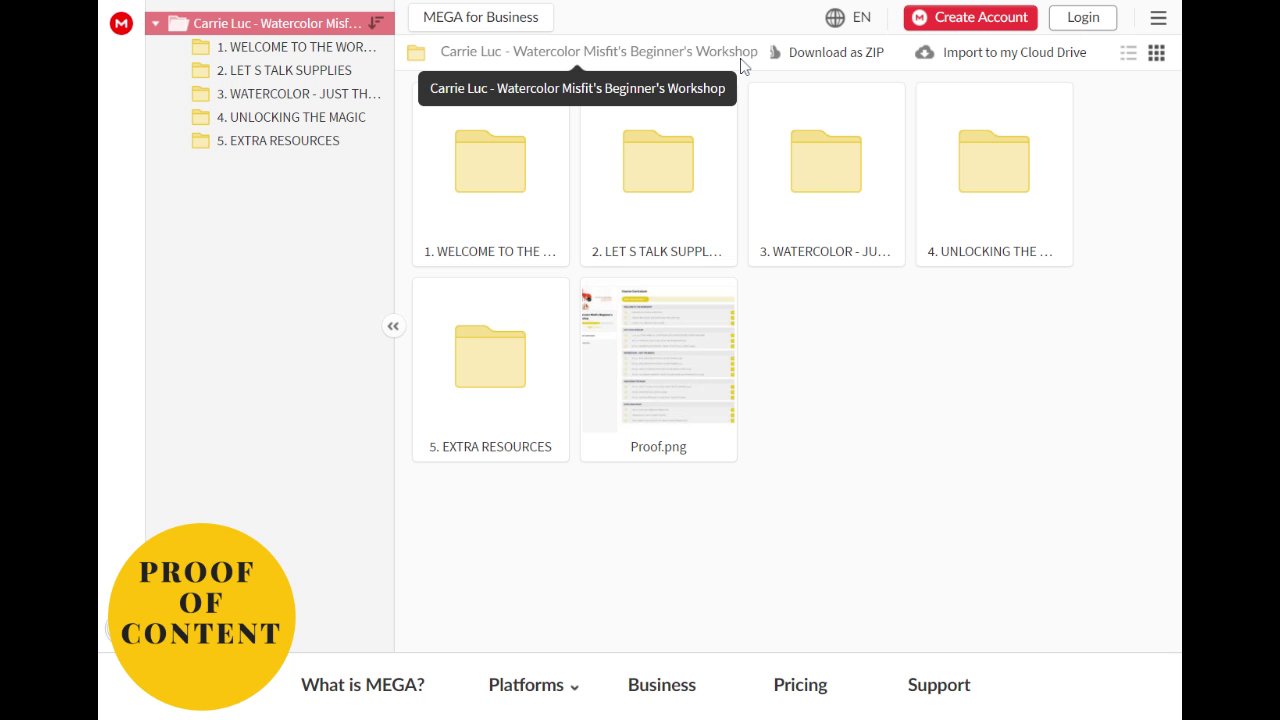Open the Pricing footer link
The image size is (1280, 720).
(x=800, y=685)
